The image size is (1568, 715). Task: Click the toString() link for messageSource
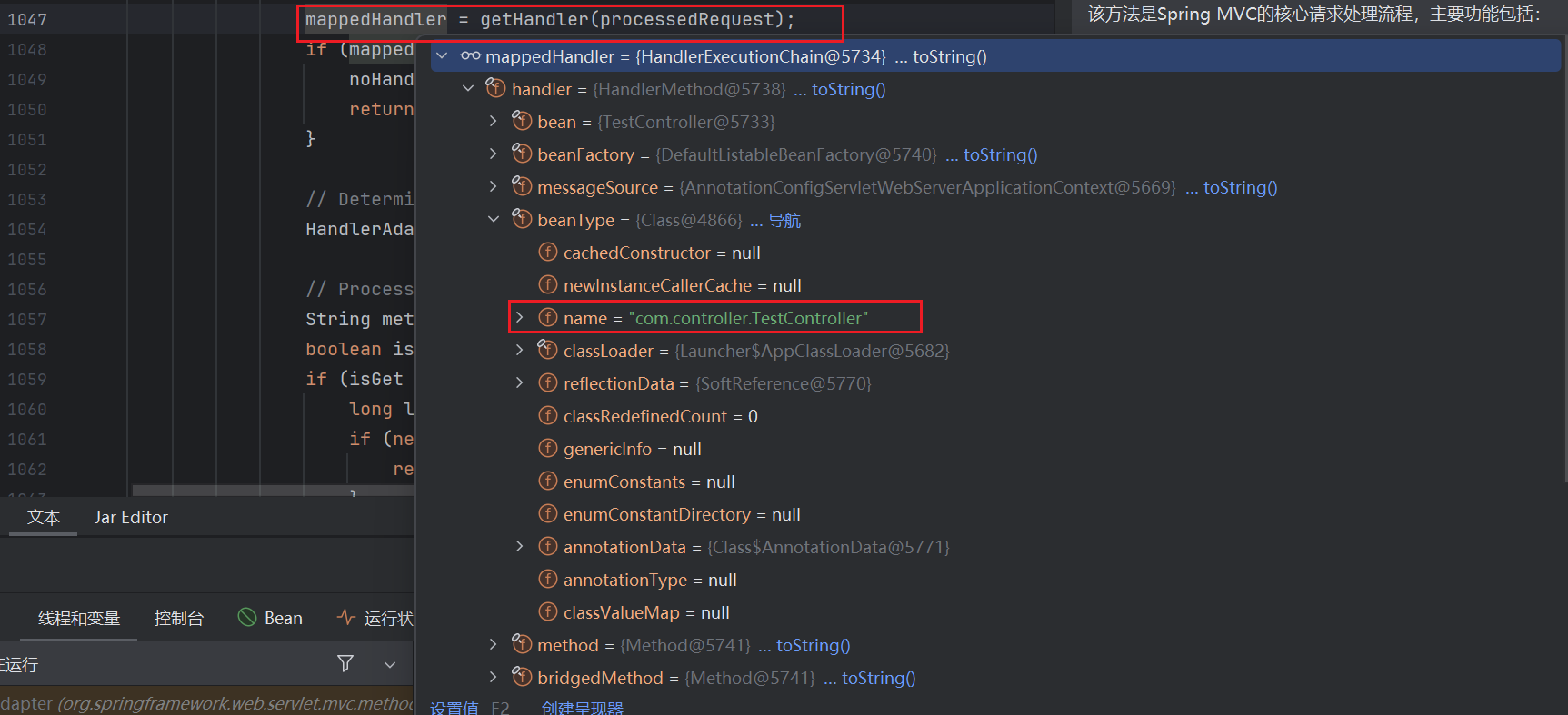(1240, 187)
